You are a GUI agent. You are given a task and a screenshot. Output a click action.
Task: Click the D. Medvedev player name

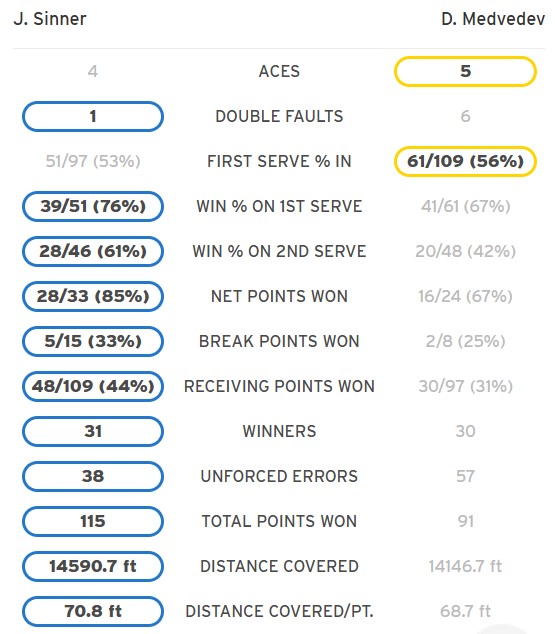pyautogui.click(x=493, y=19)
